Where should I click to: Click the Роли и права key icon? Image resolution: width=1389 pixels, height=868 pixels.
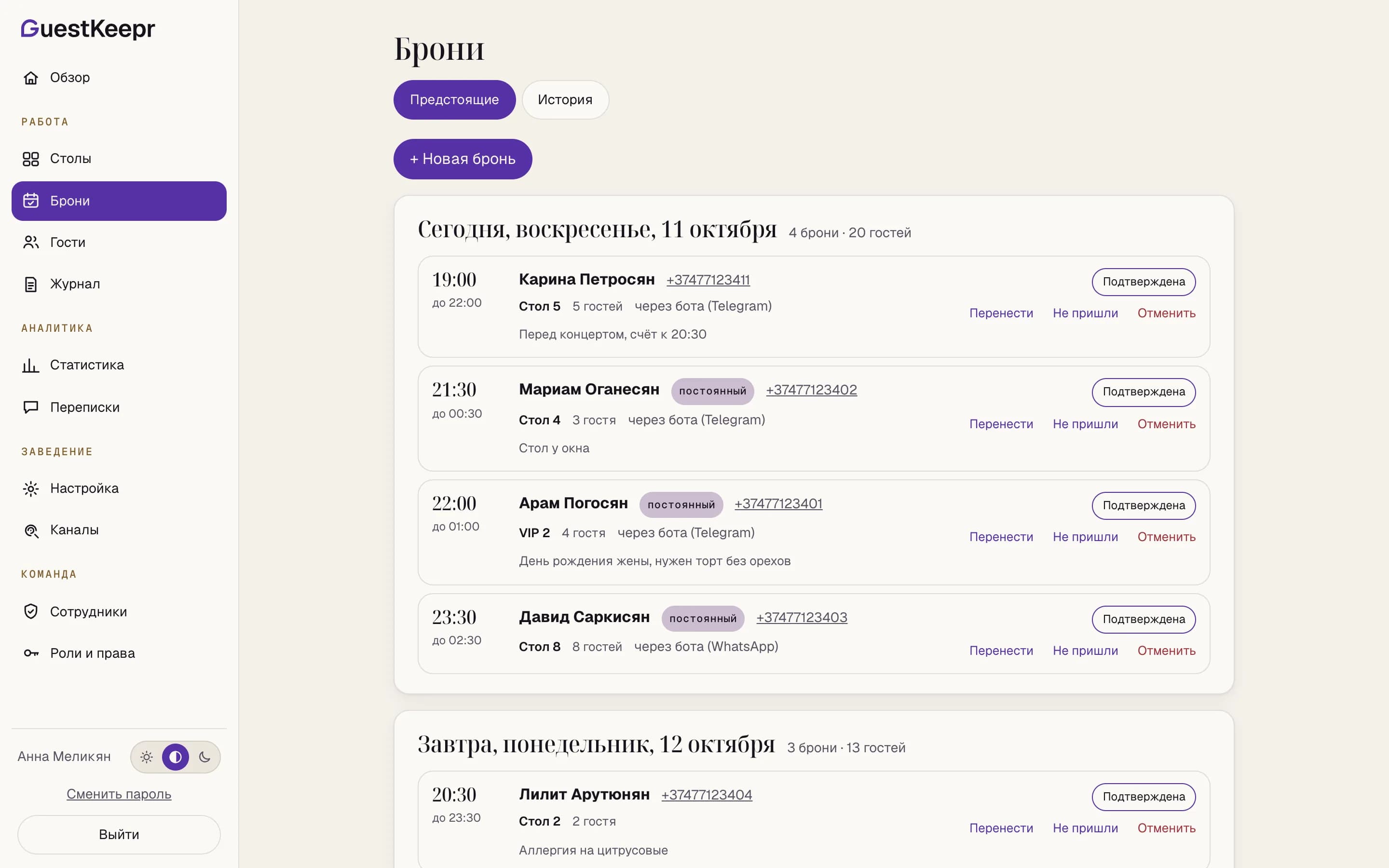click(x=31, y=653)
